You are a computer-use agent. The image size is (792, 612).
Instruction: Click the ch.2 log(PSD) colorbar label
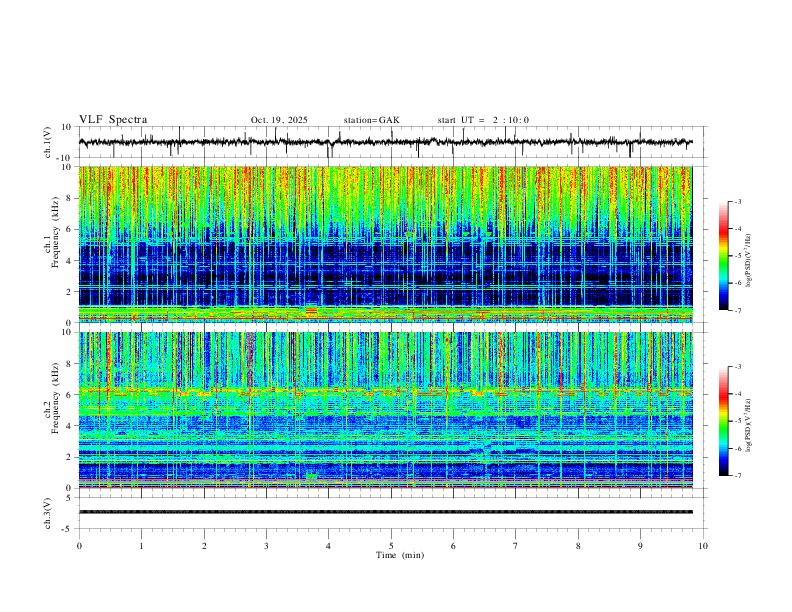click(x=749, y=425)
